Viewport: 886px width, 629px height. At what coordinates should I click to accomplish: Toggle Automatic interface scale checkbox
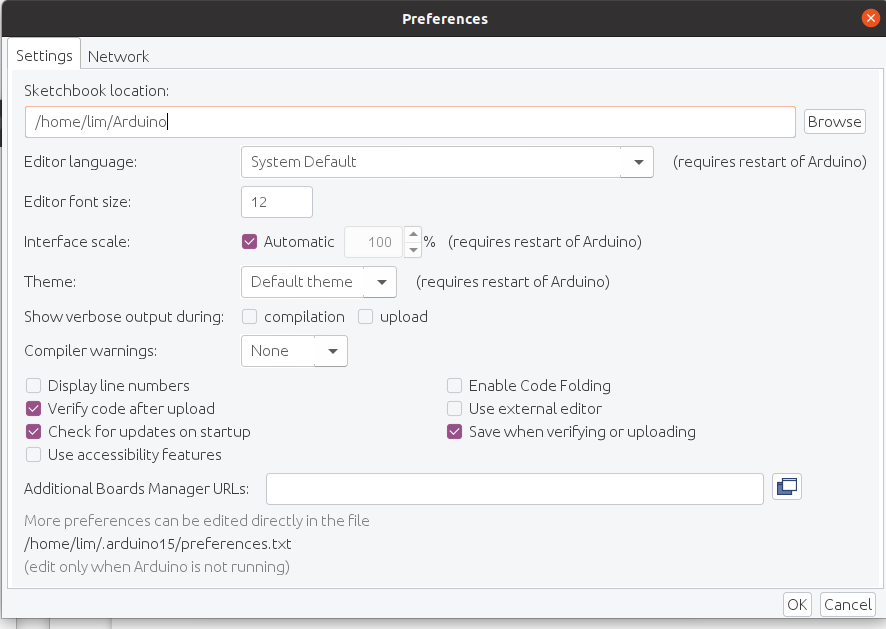[x=250, y=241]
